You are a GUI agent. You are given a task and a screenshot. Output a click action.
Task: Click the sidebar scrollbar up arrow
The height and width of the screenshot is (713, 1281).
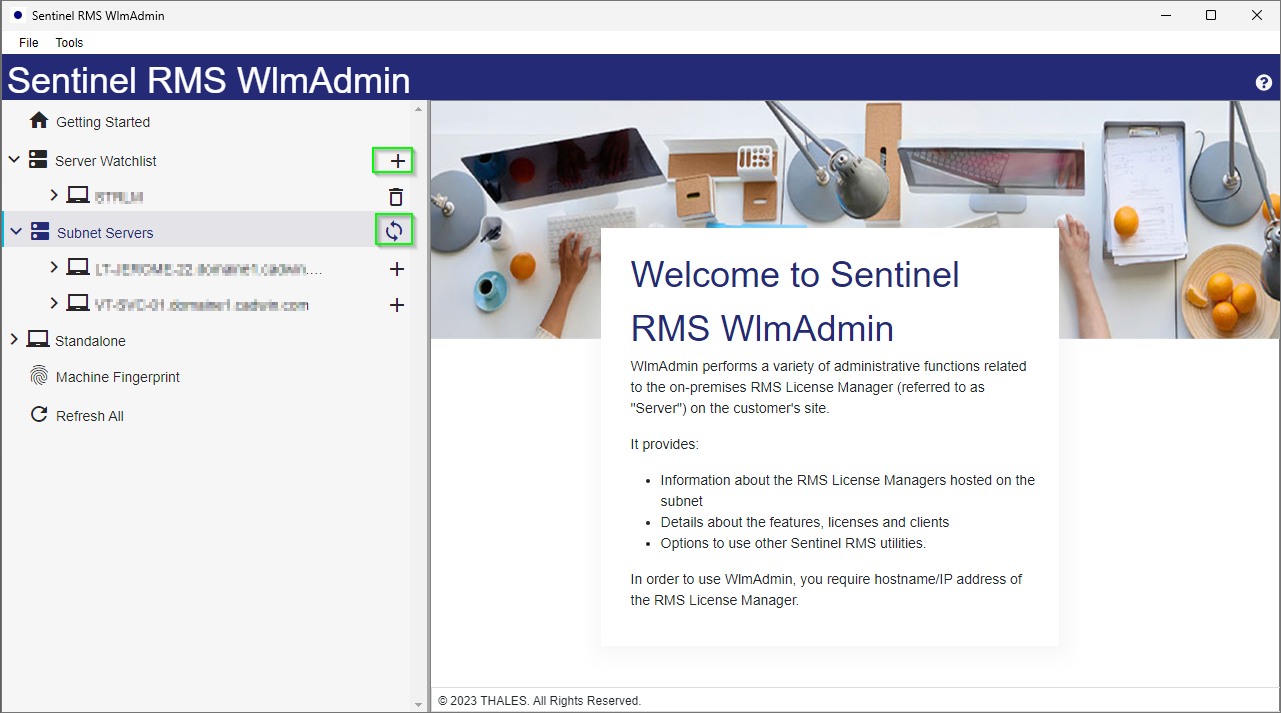(419, 108)
